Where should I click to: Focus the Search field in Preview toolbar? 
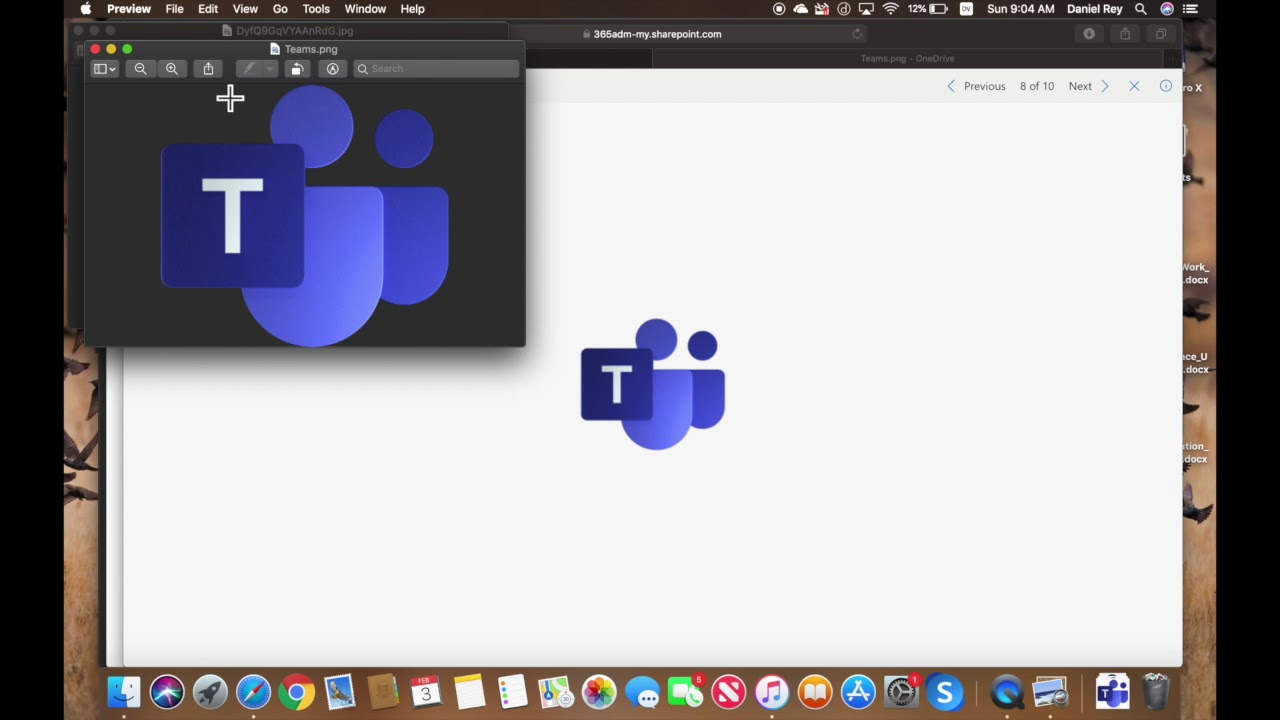tap(437, 69)
